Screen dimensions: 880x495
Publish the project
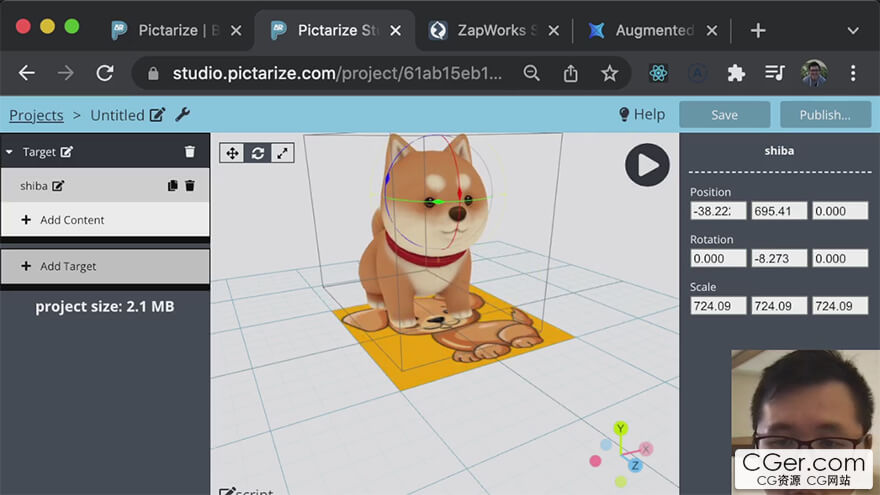(x=825, y=114)
